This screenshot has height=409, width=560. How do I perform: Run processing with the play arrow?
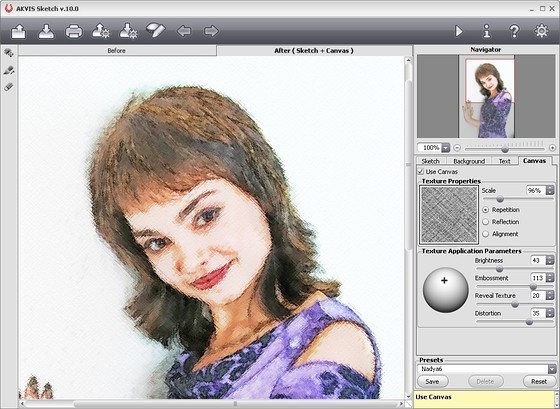(x=459, y=31)
